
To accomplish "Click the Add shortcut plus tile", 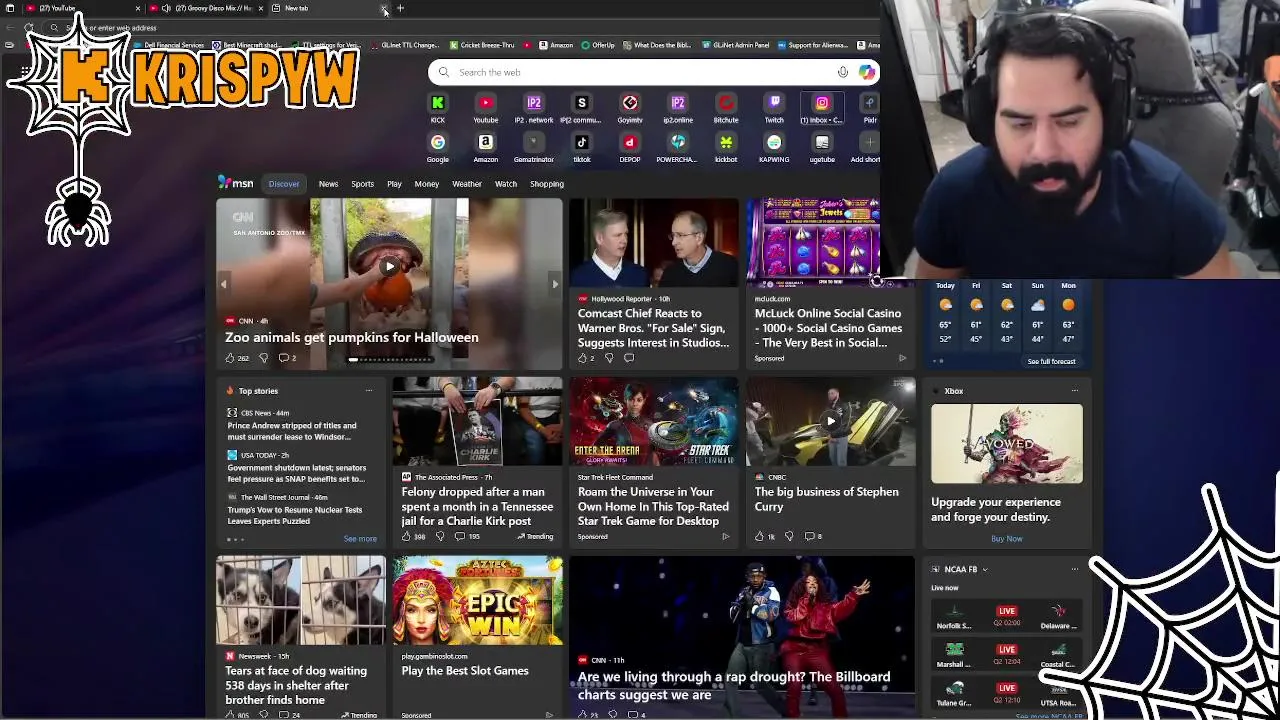I will tap(866, 148).
